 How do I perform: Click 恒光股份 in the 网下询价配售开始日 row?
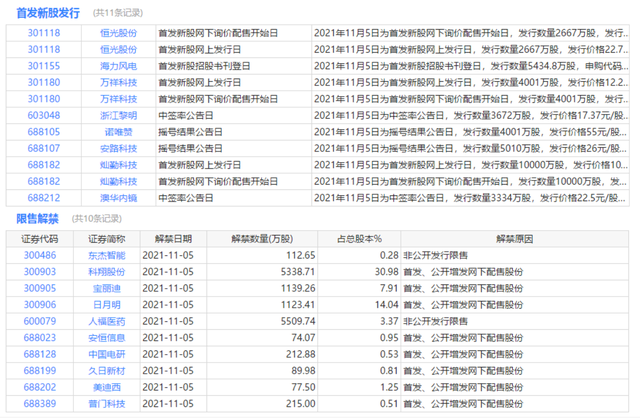[118, 33]
